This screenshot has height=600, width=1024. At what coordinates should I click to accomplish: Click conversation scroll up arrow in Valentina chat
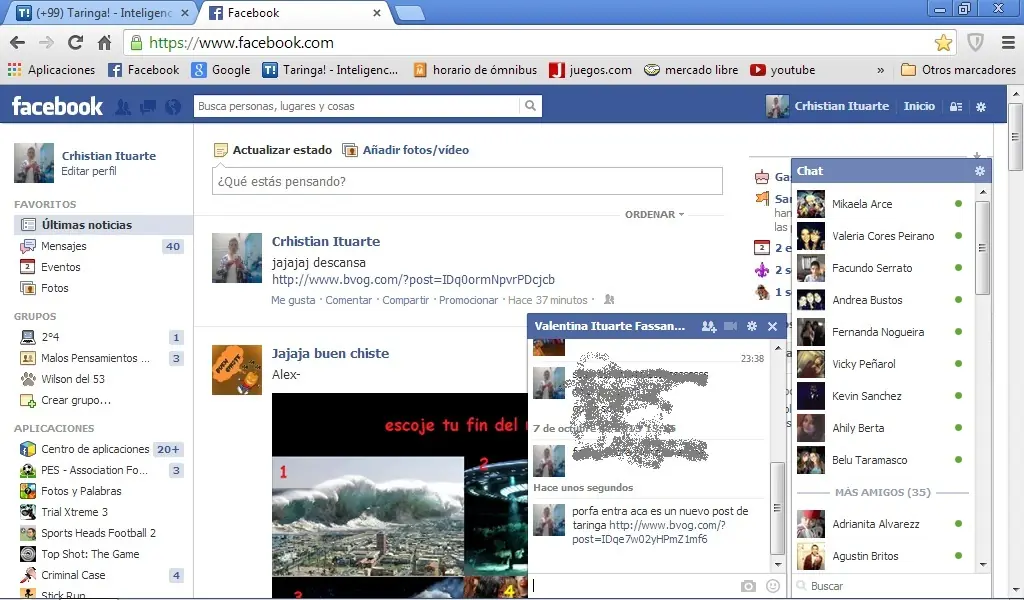(x=778, y=348)
